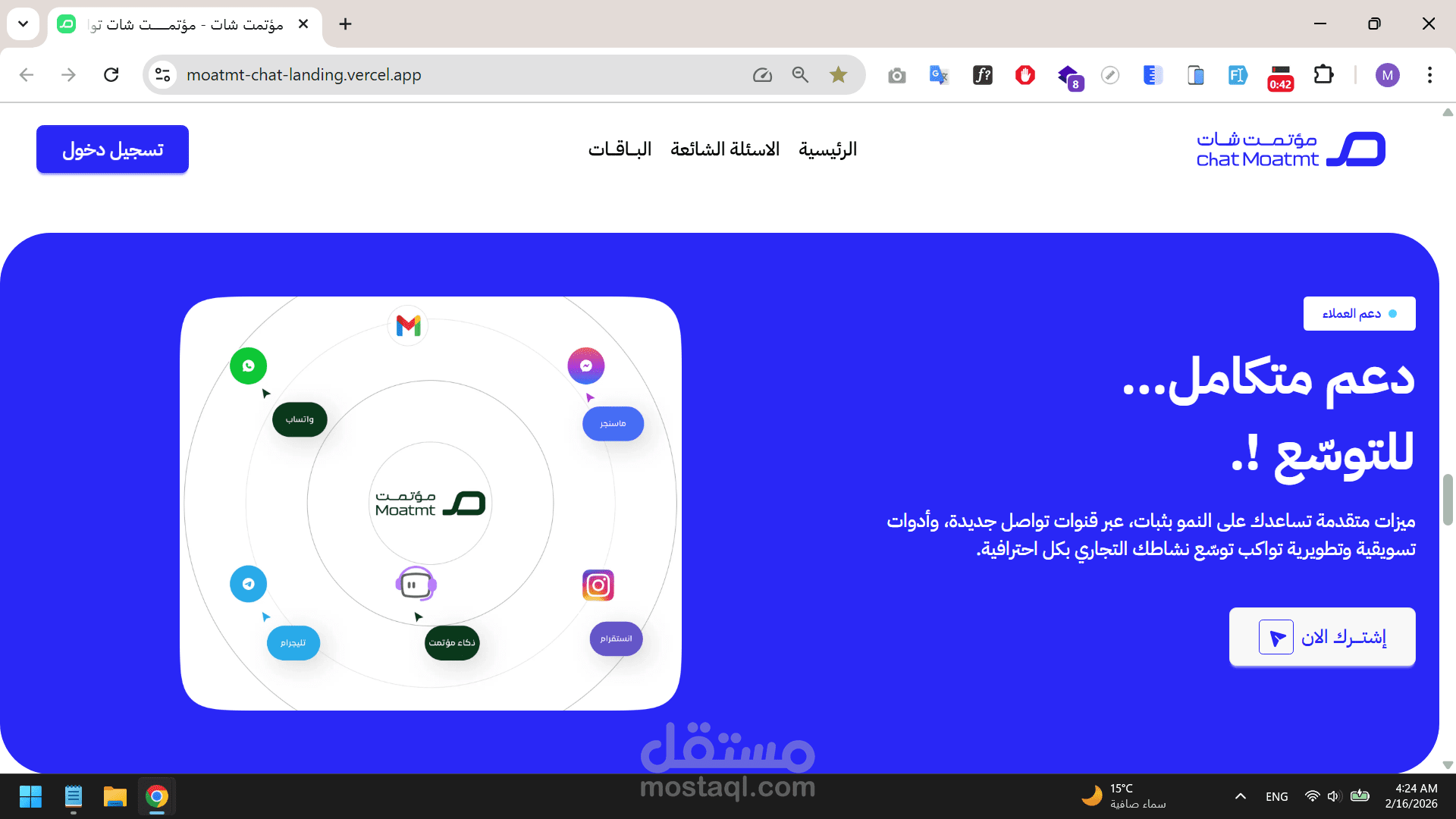Screen dimensions: 1456x819
Task: Go to الاسئلة الشائعة nav item
Action: click(x=725, y=149)
